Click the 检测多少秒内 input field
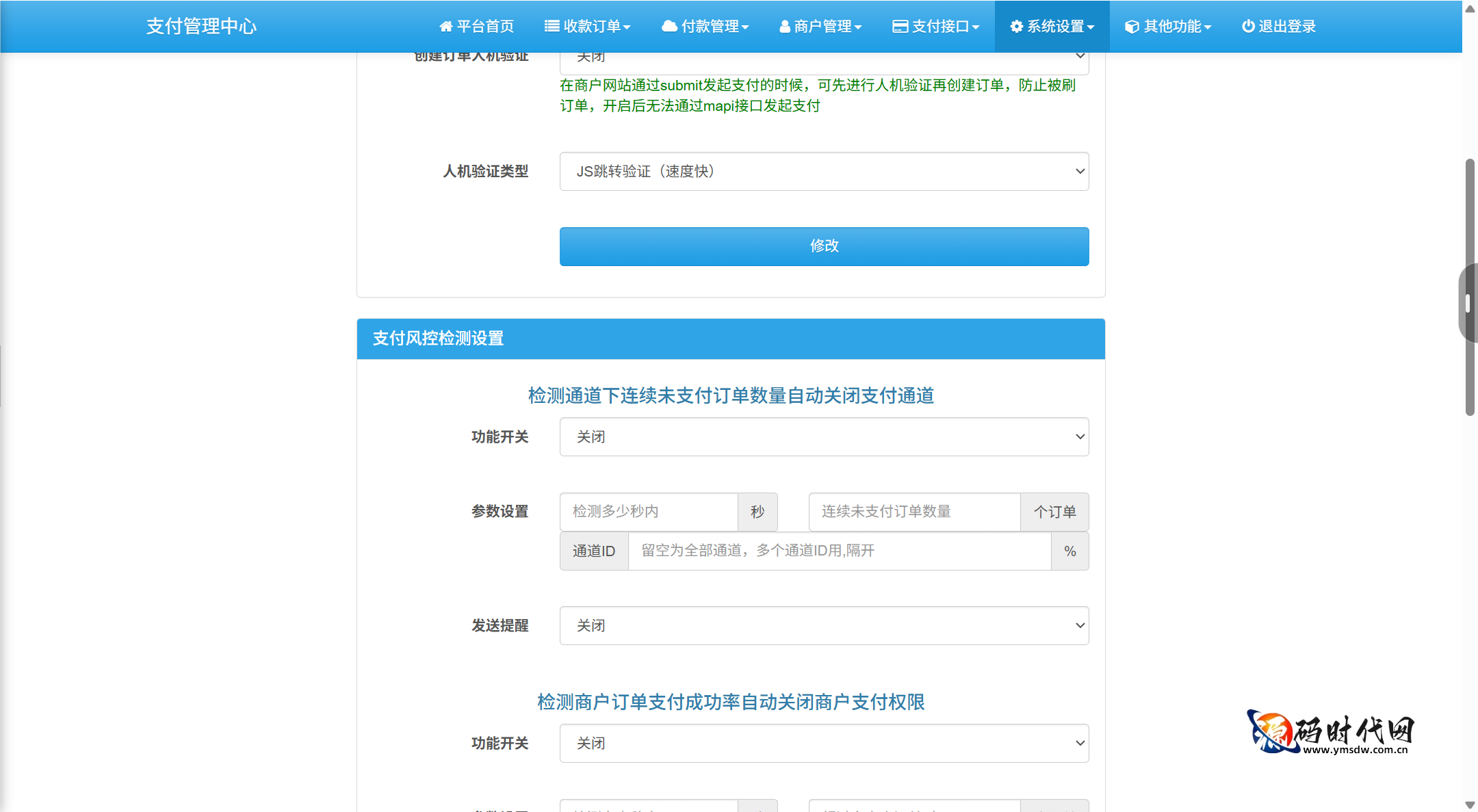Image resolution: width=1478 pixels, height=812 pixels. click(x=648, y=512)
